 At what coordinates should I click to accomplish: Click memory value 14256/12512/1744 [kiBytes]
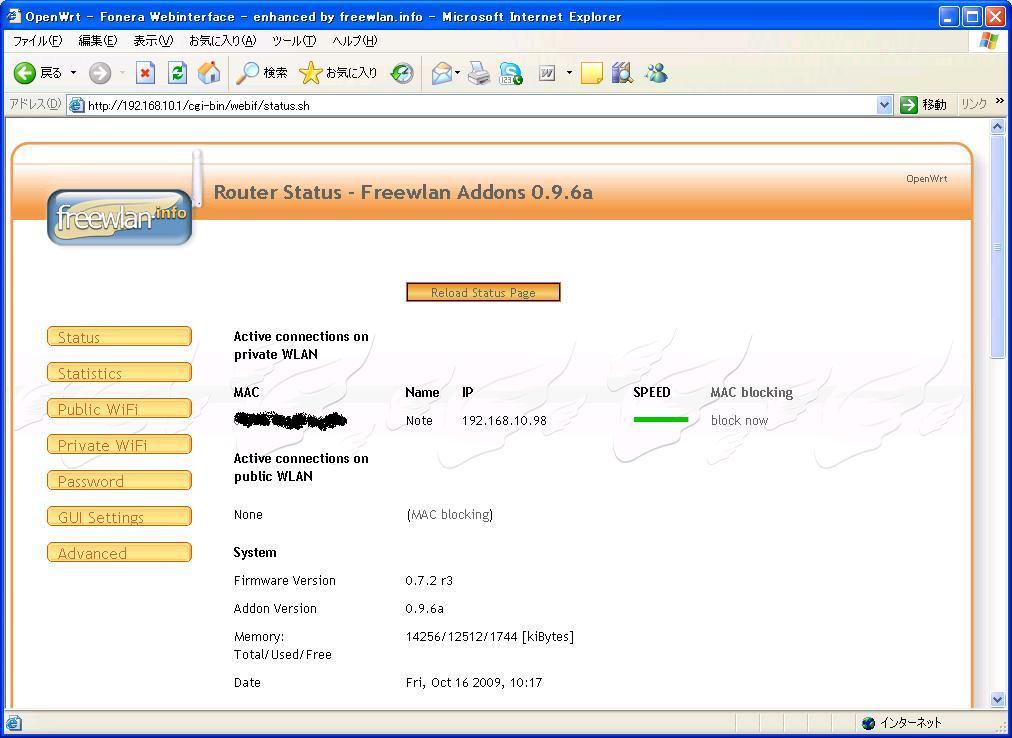click(490, 637)
